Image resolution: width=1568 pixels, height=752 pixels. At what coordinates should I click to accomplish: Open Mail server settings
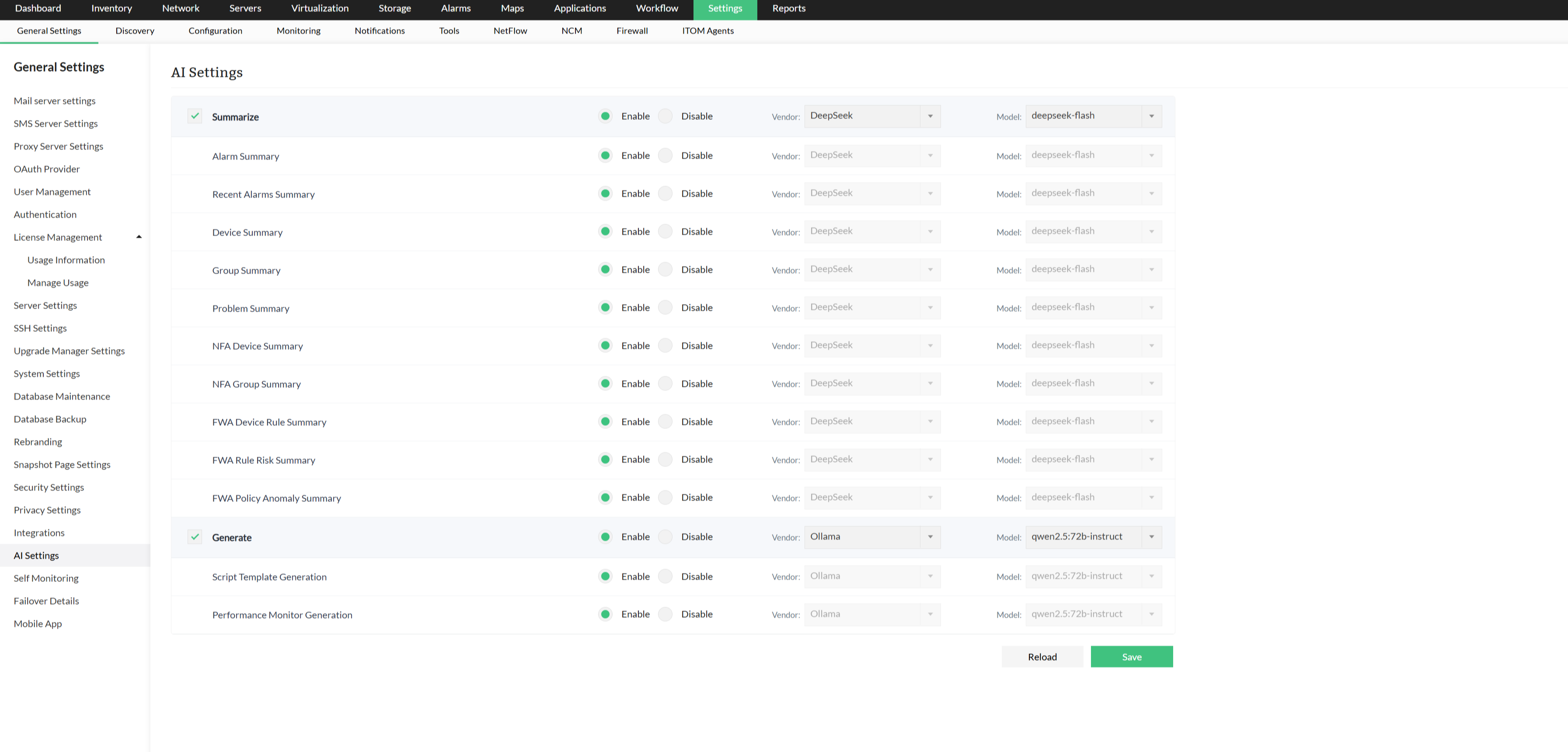tap(55, 101)
